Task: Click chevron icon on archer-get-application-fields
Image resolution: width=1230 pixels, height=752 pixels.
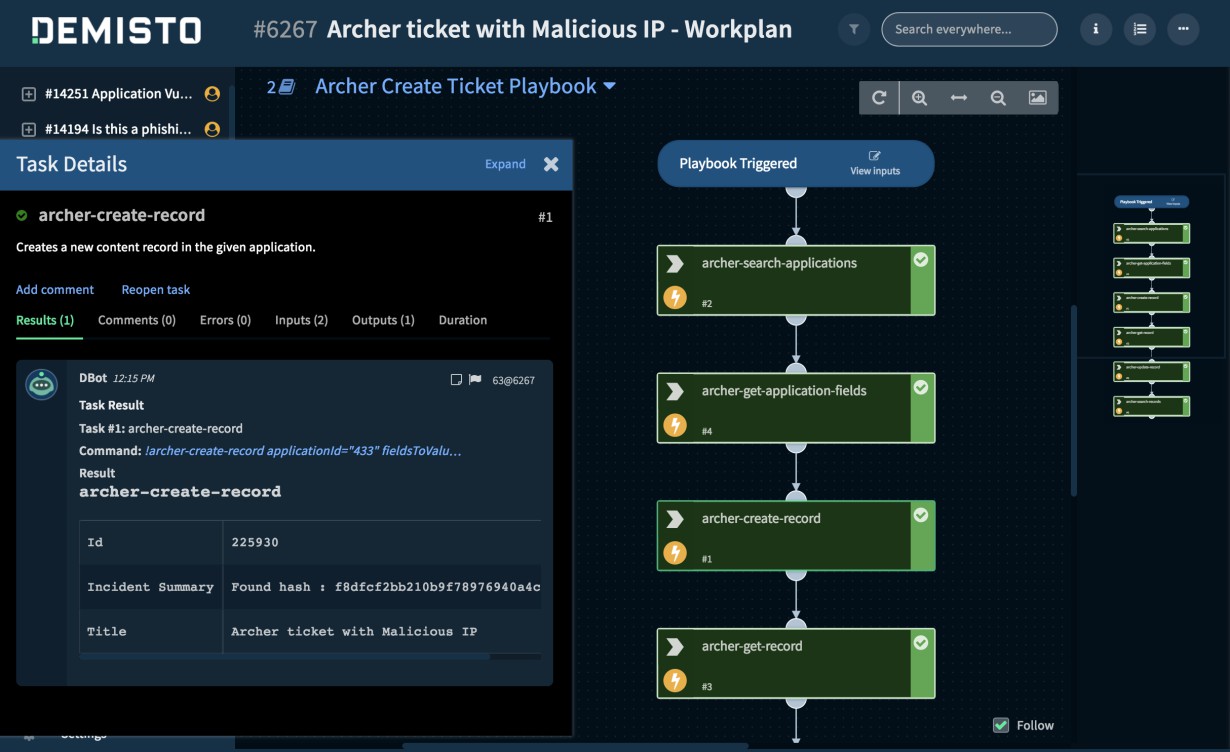Action: point(675,391)
